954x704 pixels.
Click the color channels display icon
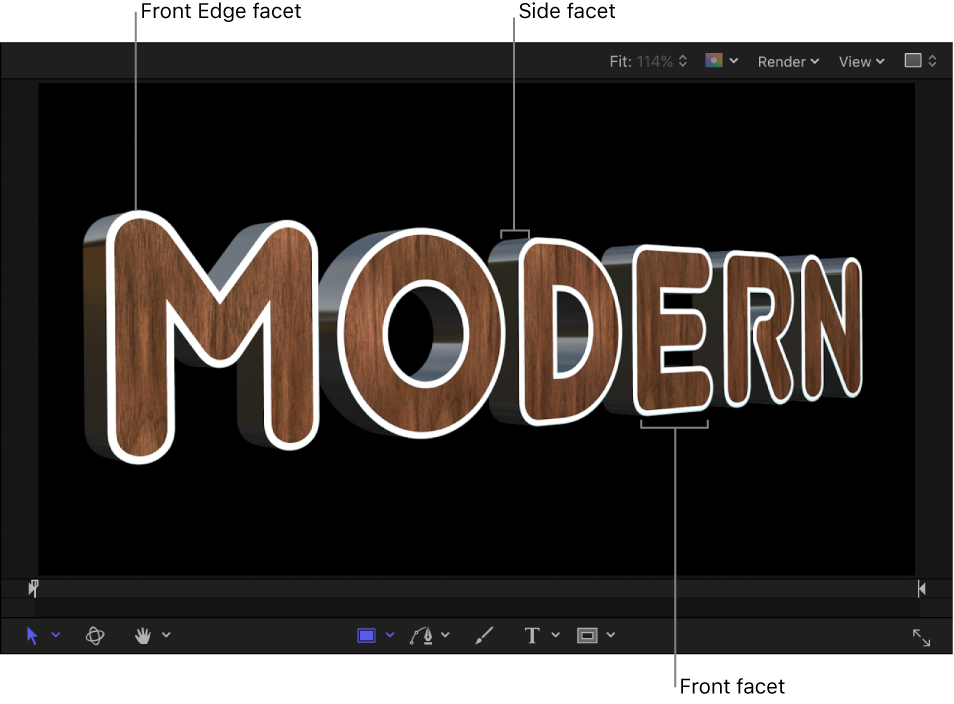(715, 61)
